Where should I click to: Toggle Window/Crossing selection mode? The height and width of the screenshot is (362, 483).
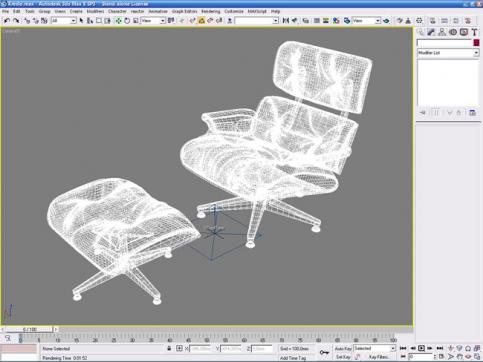(x=107, y=21)
